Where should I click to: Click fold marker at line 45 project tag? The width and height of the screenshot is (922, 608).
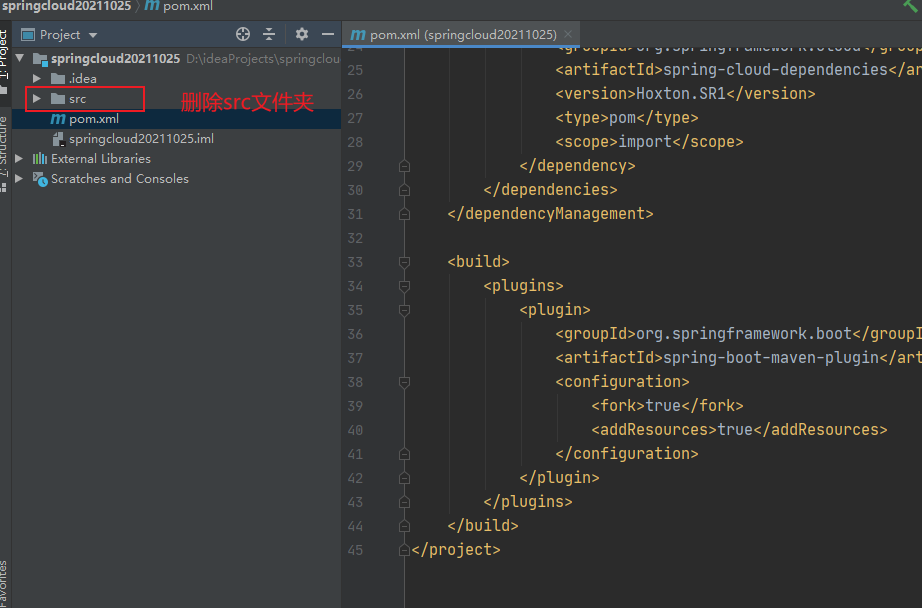point(405,550)
